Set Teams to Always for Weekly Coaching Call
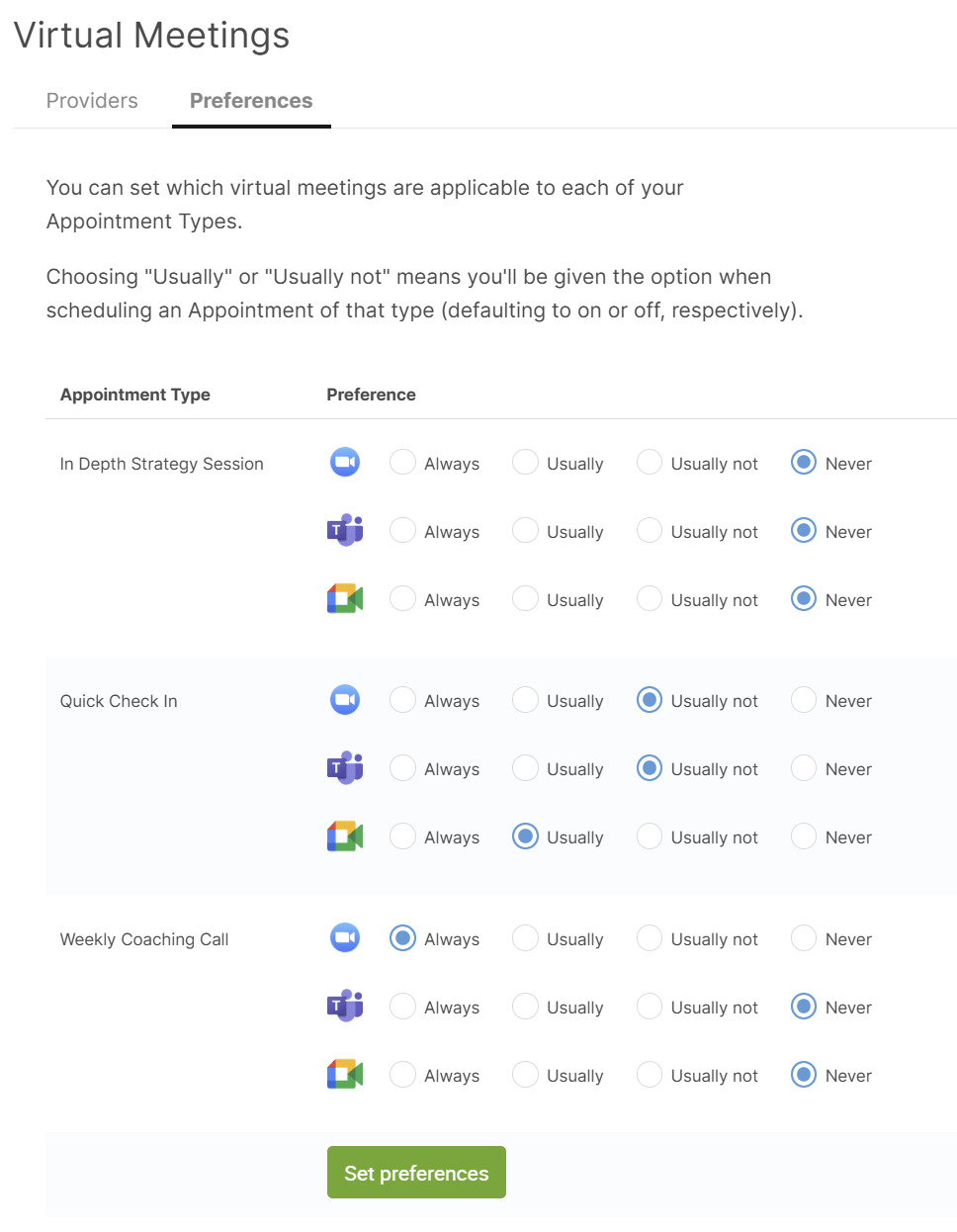957x1232 pixels. (x=402, y=1006)
